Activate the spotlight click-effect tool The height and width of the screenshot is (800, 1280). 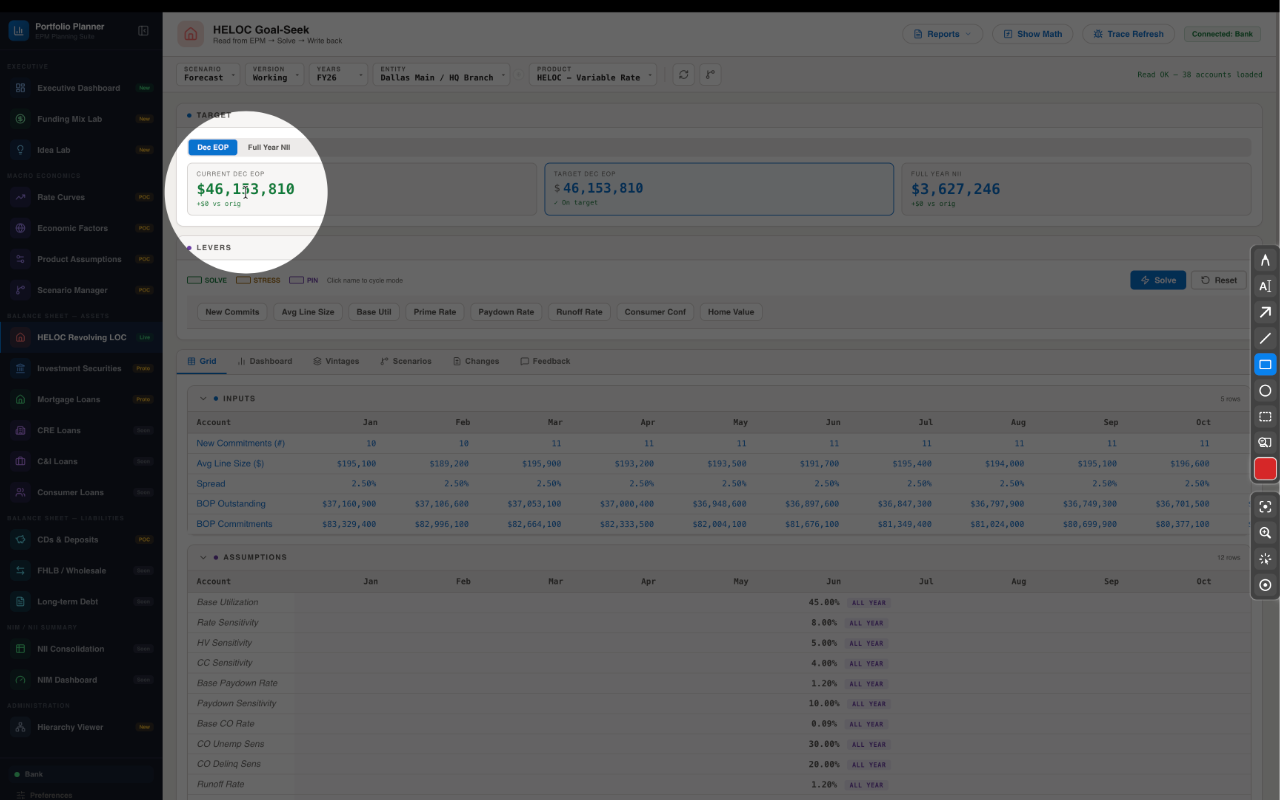[1265, 559]
